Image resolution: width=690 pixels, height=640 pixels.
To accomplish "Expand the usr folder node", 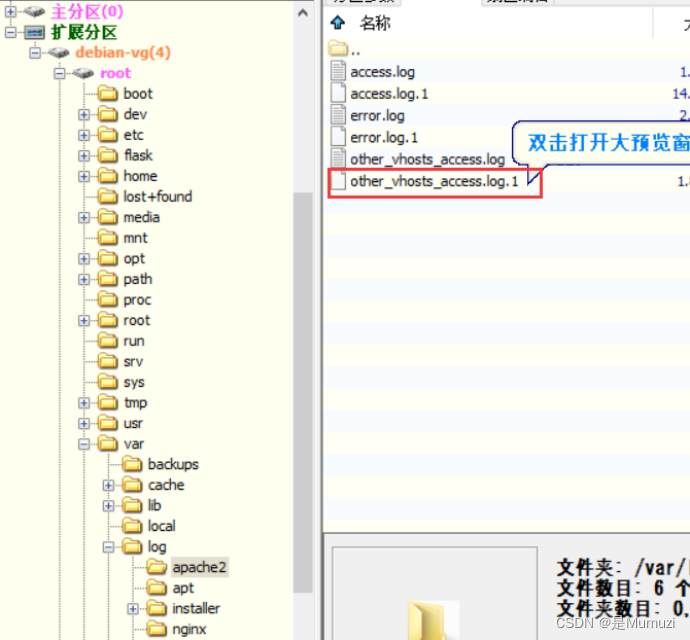I will pos(84,423).
